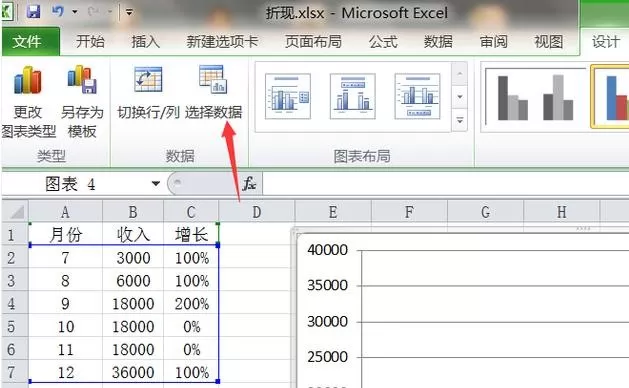Select the 设计 chart tools tab
The image size is (629, 388).
(x=606, y=41)
